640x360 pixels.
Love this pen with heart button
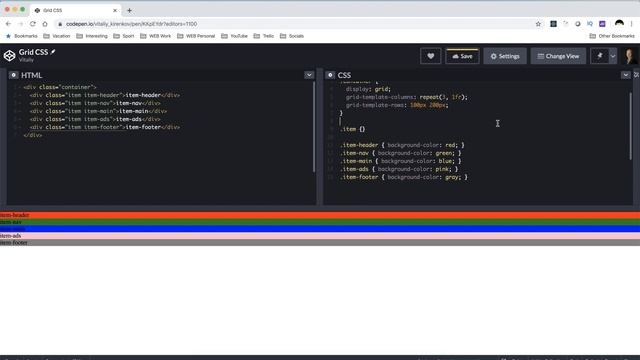(x=431, y=56)
